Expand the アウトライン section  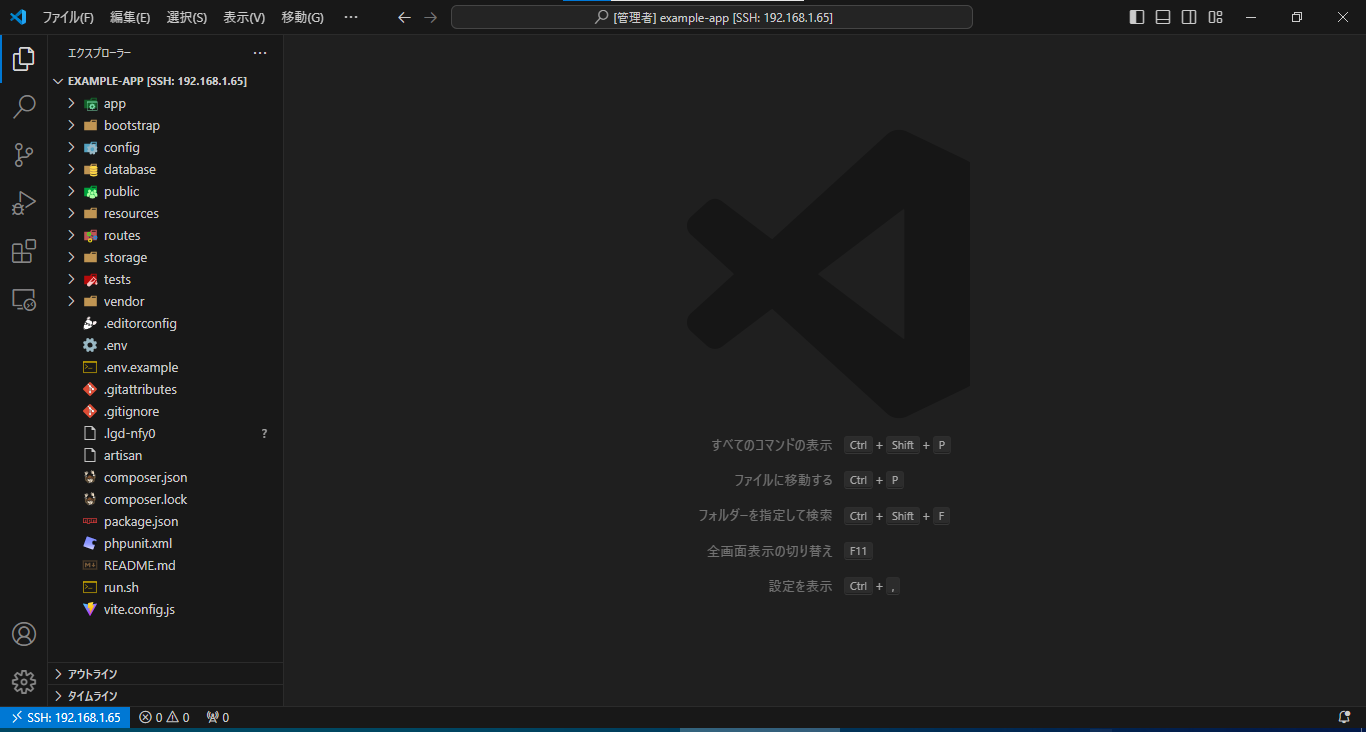pos(166,674)
